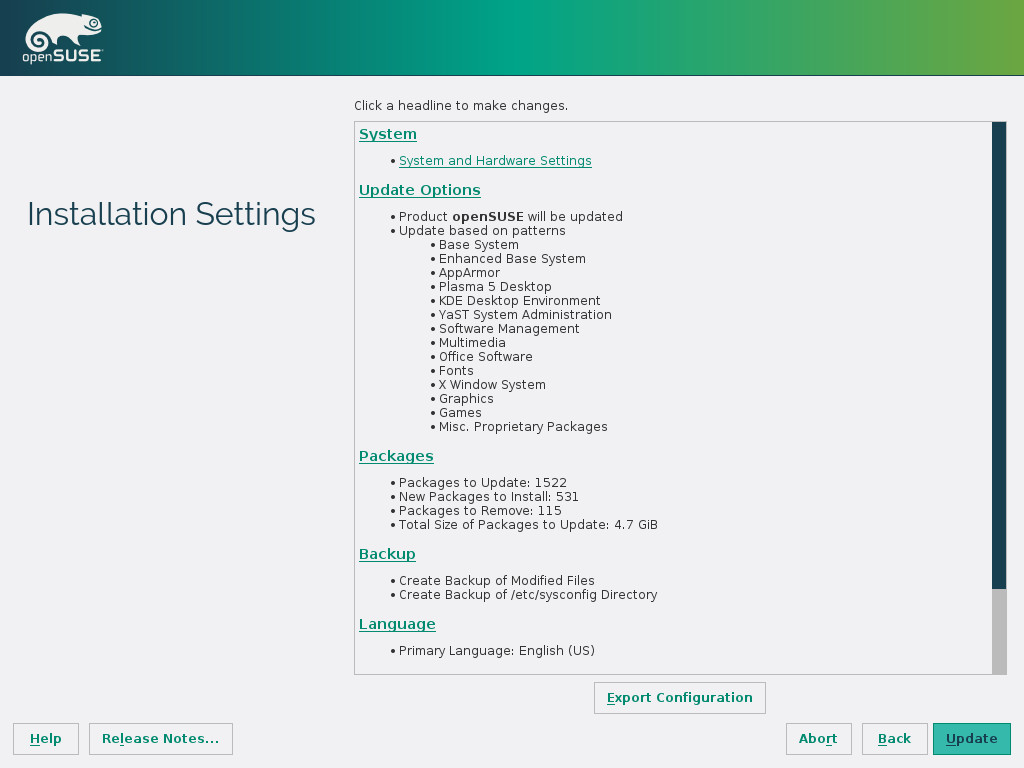Open System and Hardware Settings link
This screenshot has width=1024, height=768.
(495, 161)
